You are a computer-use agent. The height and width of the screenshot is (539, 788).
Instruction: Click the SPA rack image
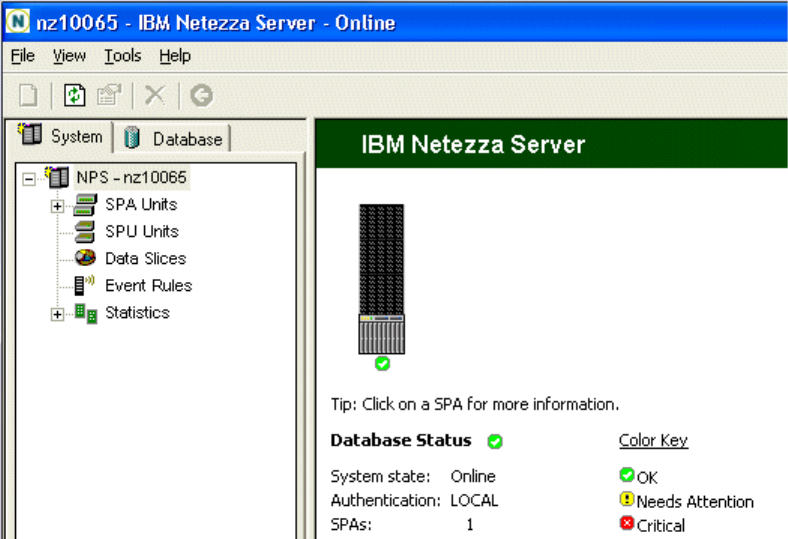click(381, 279)
